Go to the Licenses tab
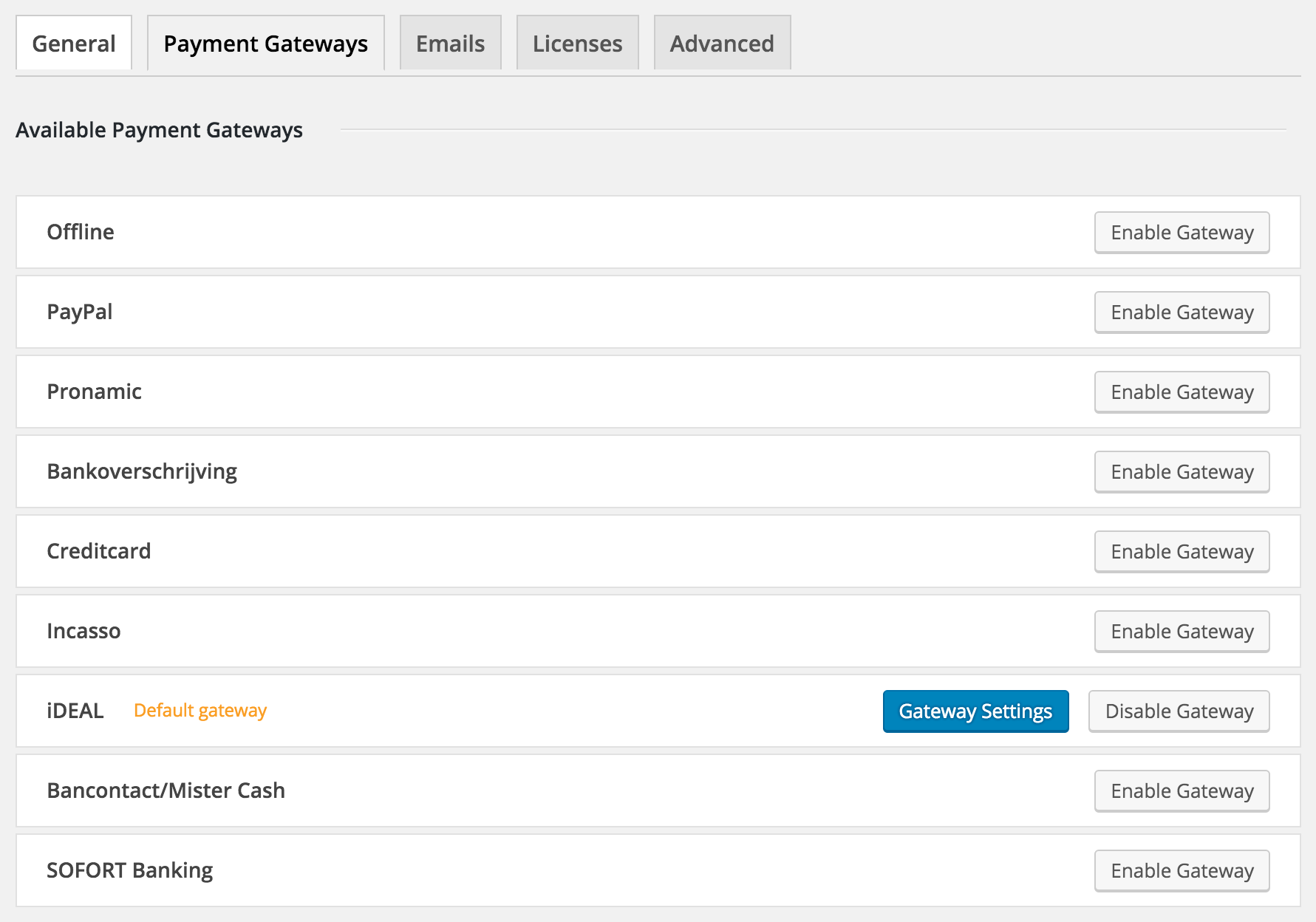1316x922 pixels. click(578, 43)
